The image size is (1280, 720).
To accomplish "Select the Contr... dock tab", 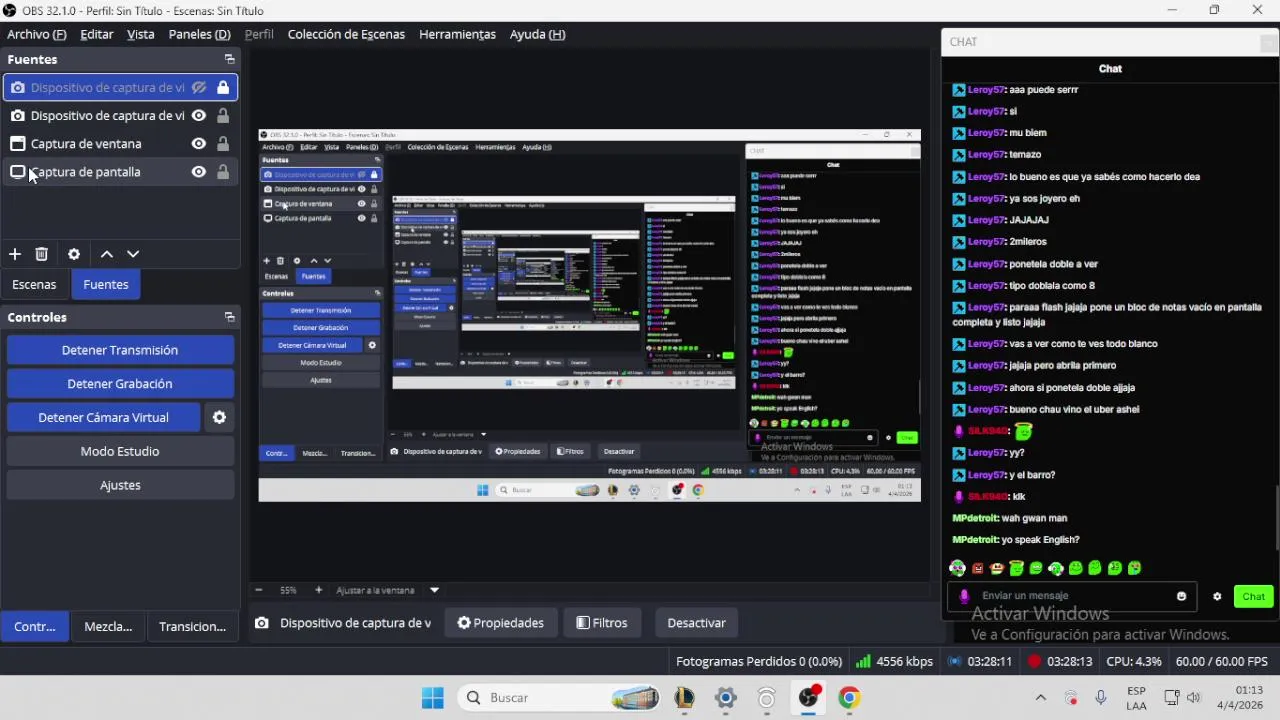I will [35, 626].
